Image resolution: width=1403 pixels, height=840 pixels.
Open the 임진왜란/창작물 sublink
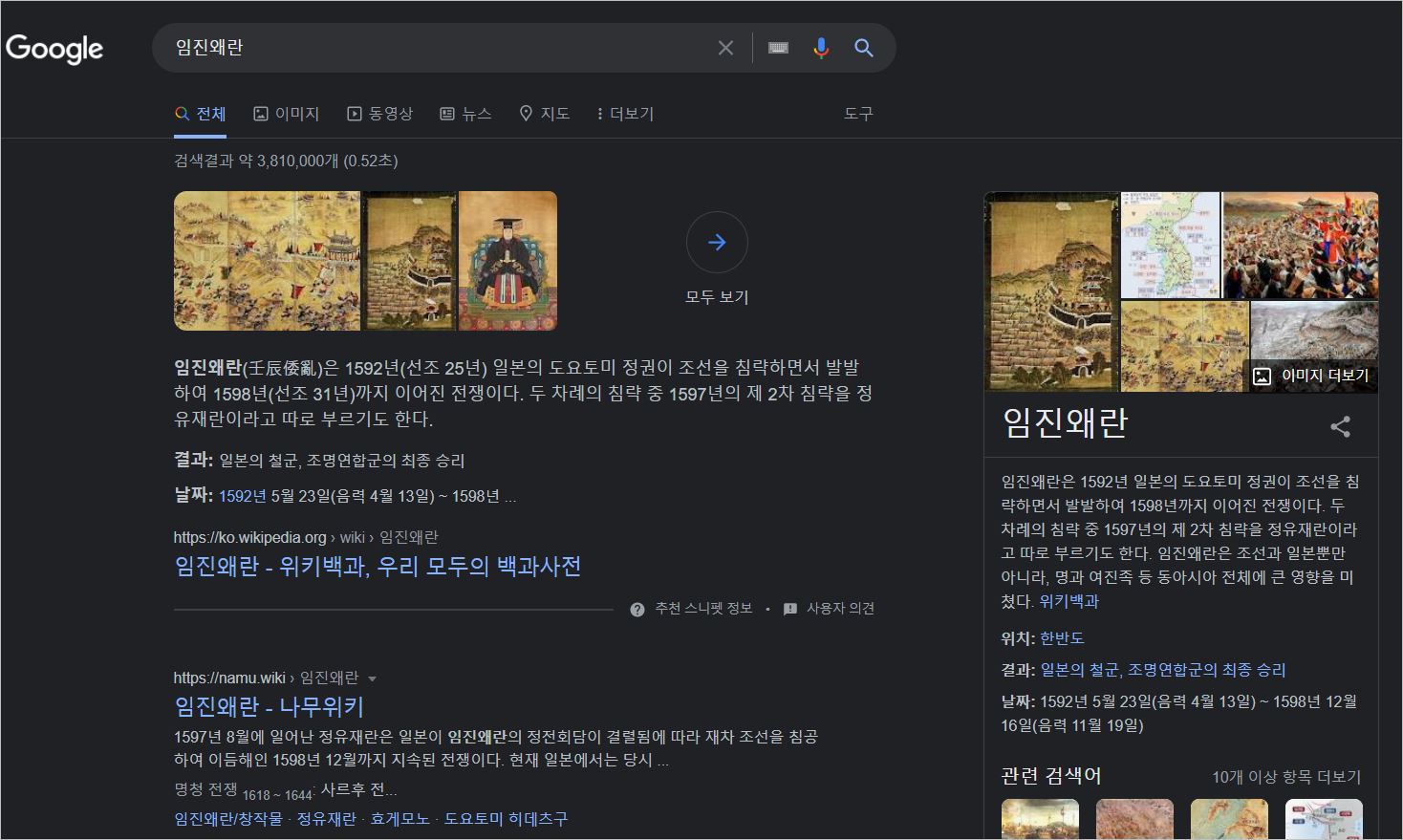(x=228, y=819)
